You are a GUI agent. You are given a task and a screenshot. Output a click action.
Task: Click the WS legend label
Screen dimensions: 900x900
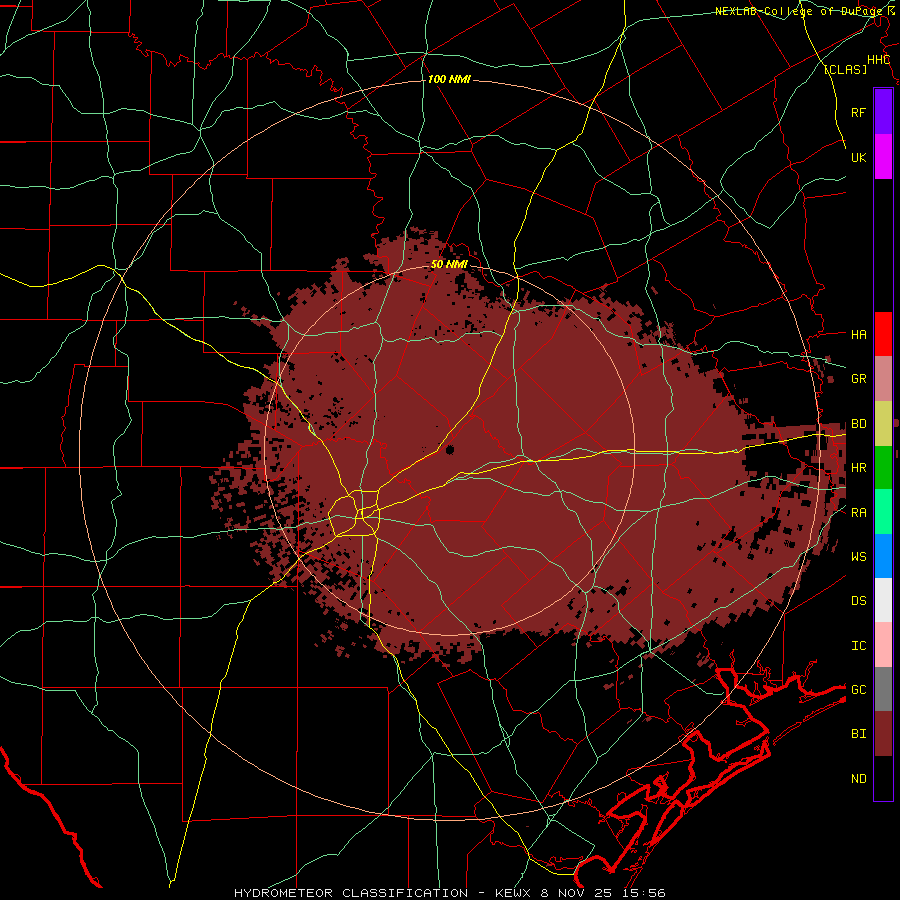[858, 557]
